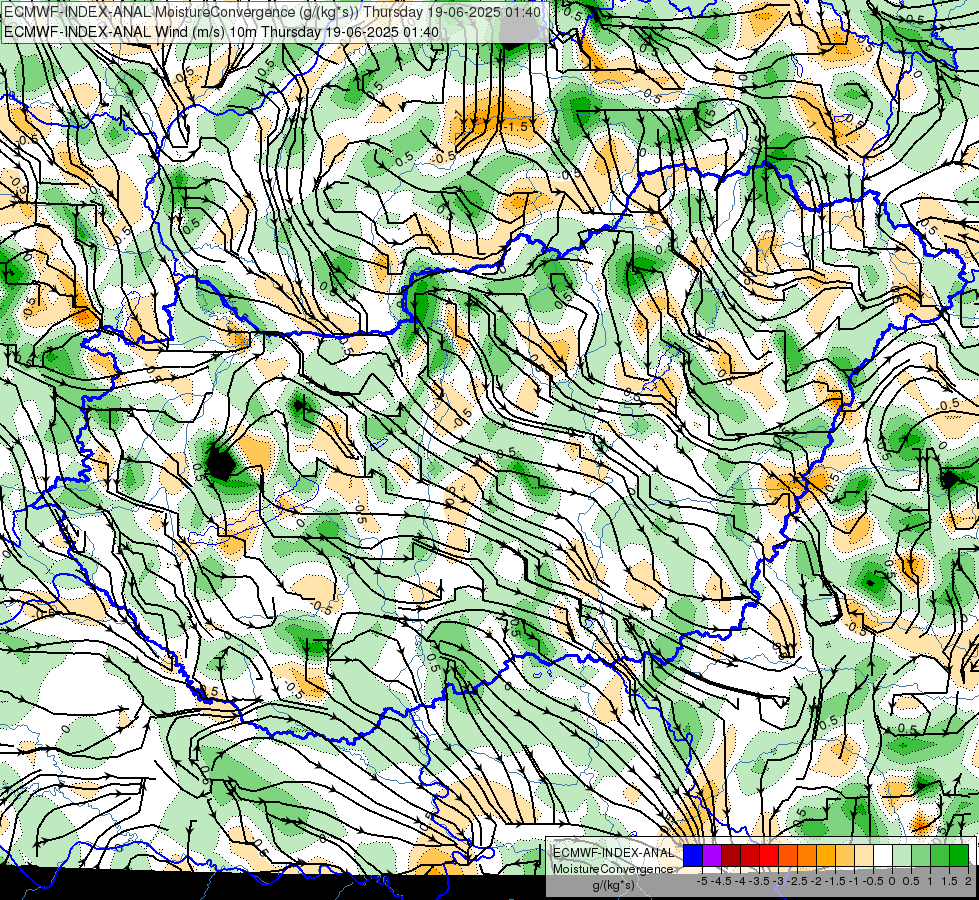This screenshot has width=979, height=900.
Task: Click the -3.5 tick label on the legend
Action: [759, 881]
